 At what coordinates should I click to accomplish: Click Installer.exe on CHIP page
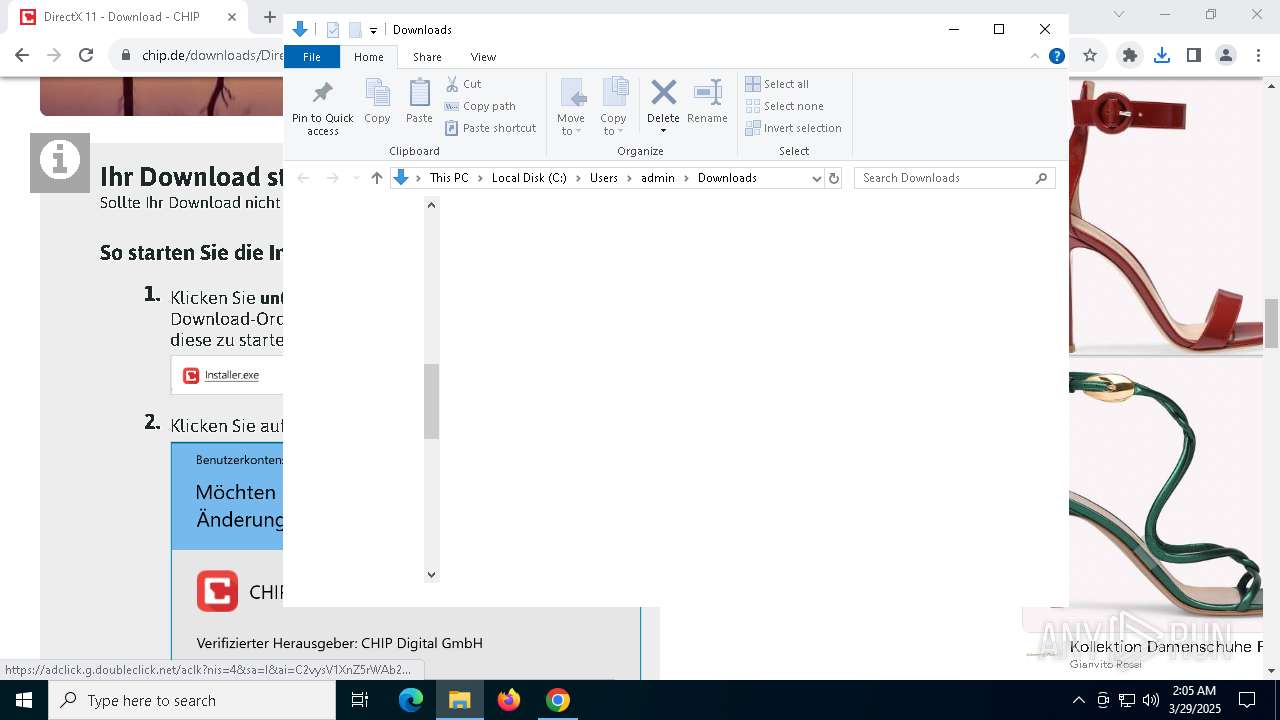(231, 375)
